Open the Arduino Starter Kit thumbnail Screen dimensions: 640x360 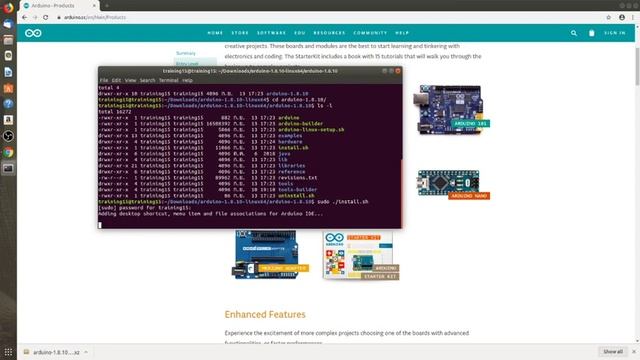point(360,256)
